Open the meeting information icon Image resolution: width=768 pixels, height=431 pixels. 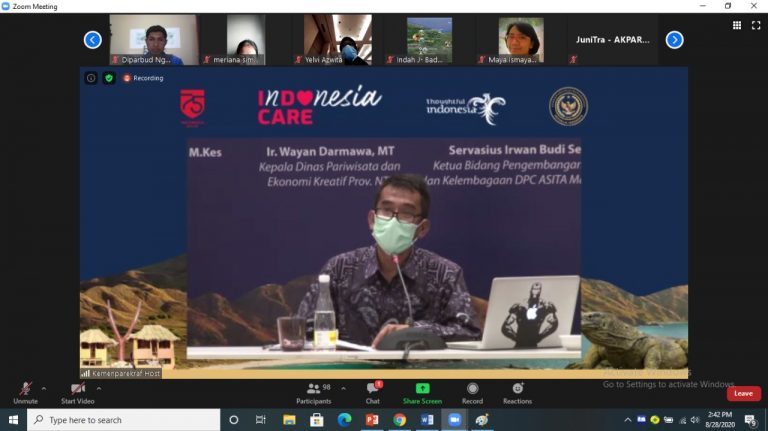click(x=91, y=78)
